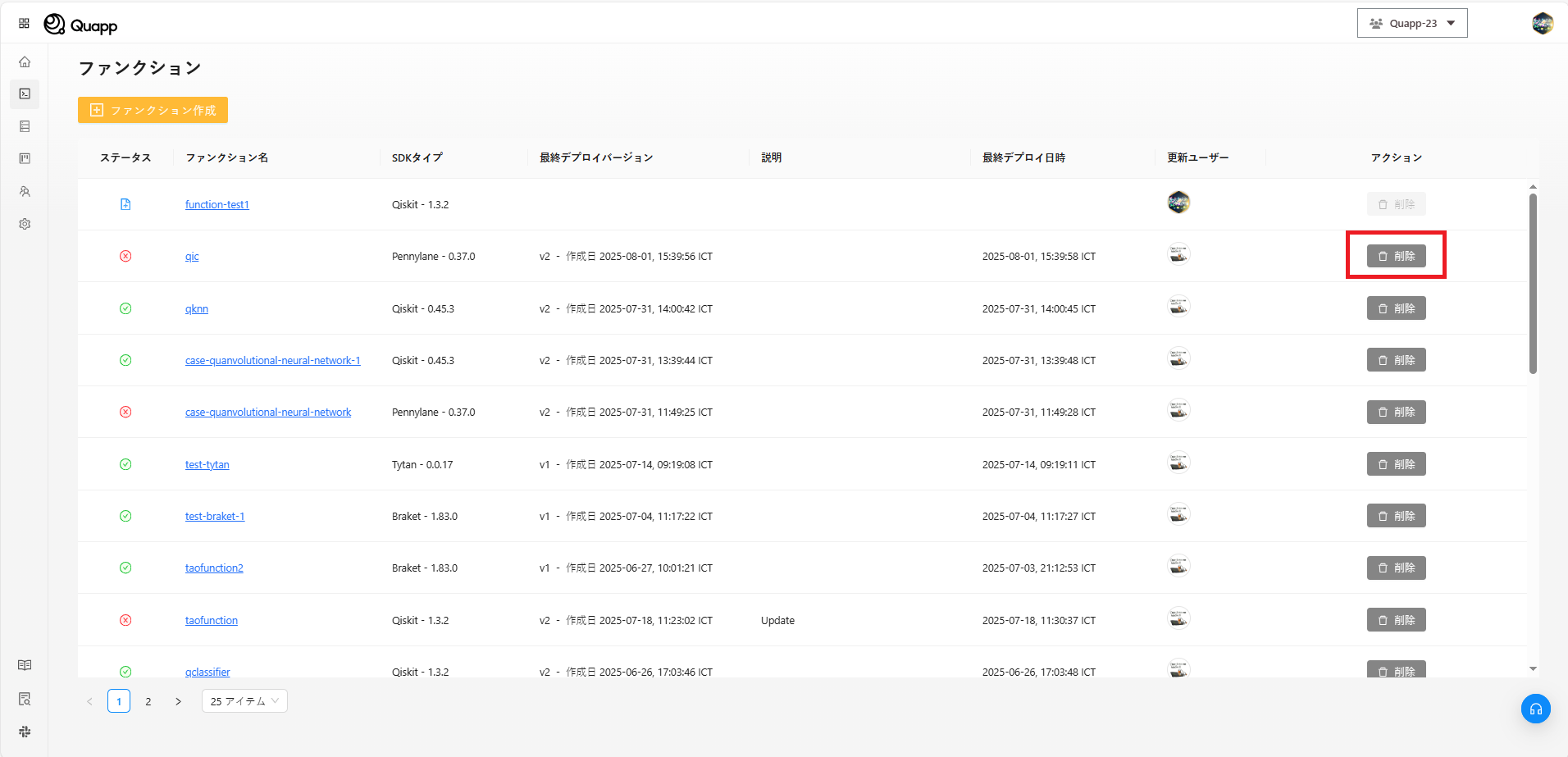Click the Slack icon at sidebar bottom

(25, 732)
